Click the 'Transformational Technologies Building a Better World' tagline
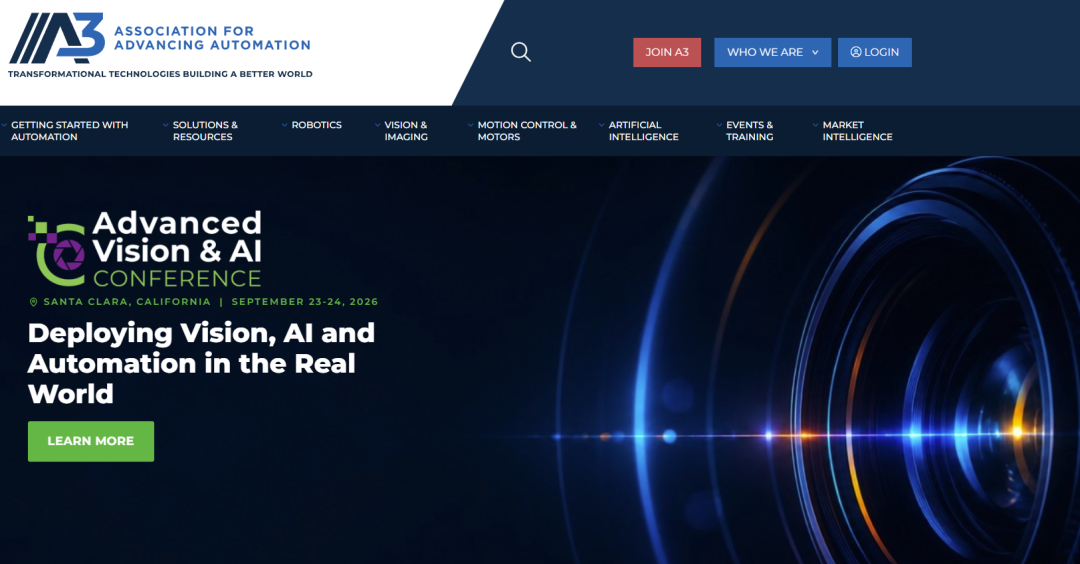The width and height of the screenshot is (1080, 564). click(160, 74)
